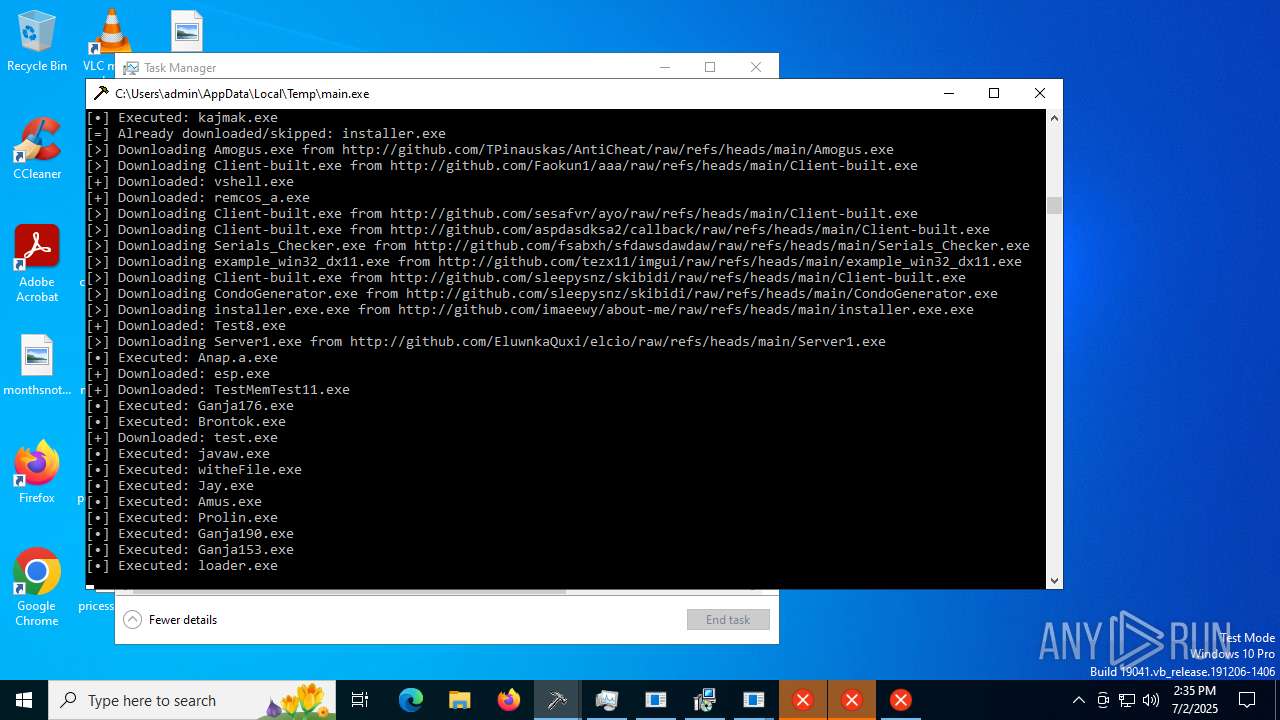Open Task View from the taskbar
The width and height of the screenshot is (1280, 720).
click(360, 700)
